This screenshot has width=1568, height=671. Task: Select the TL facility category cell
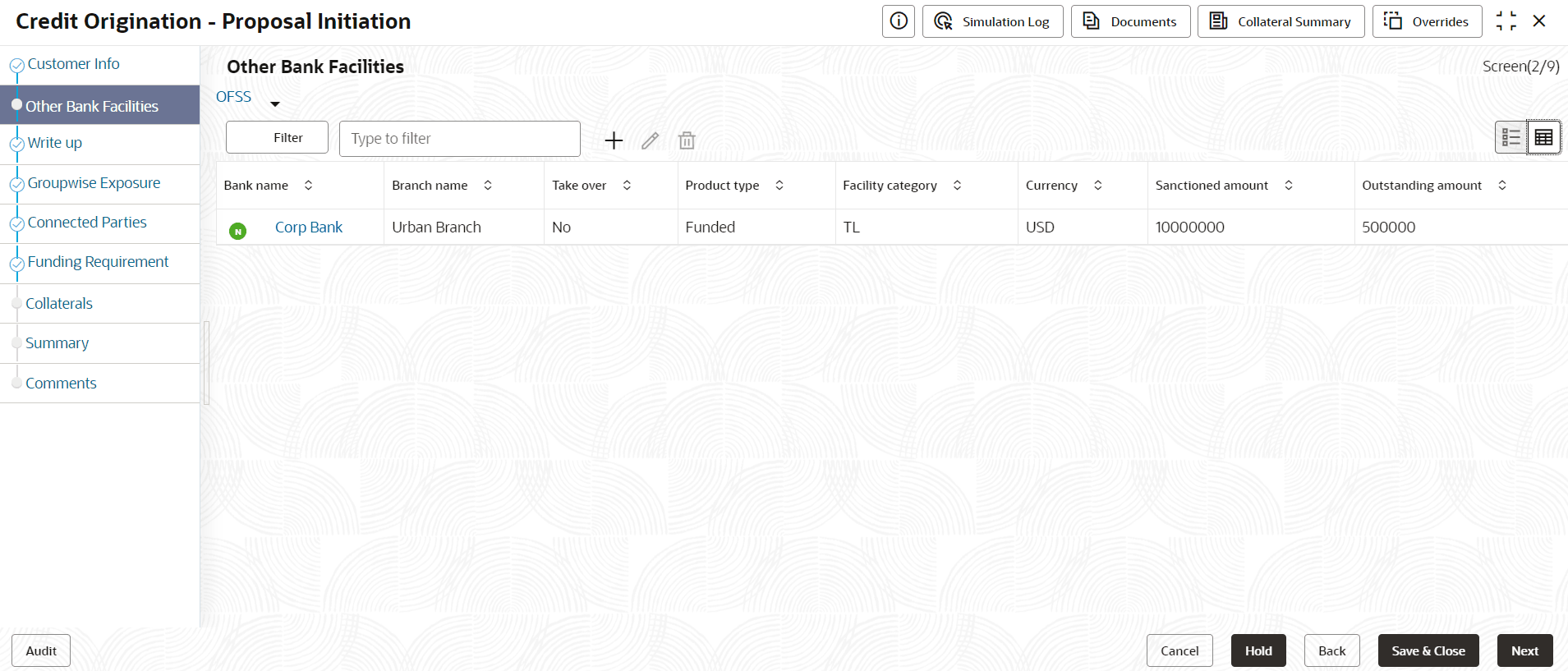[x=927, y=227]
